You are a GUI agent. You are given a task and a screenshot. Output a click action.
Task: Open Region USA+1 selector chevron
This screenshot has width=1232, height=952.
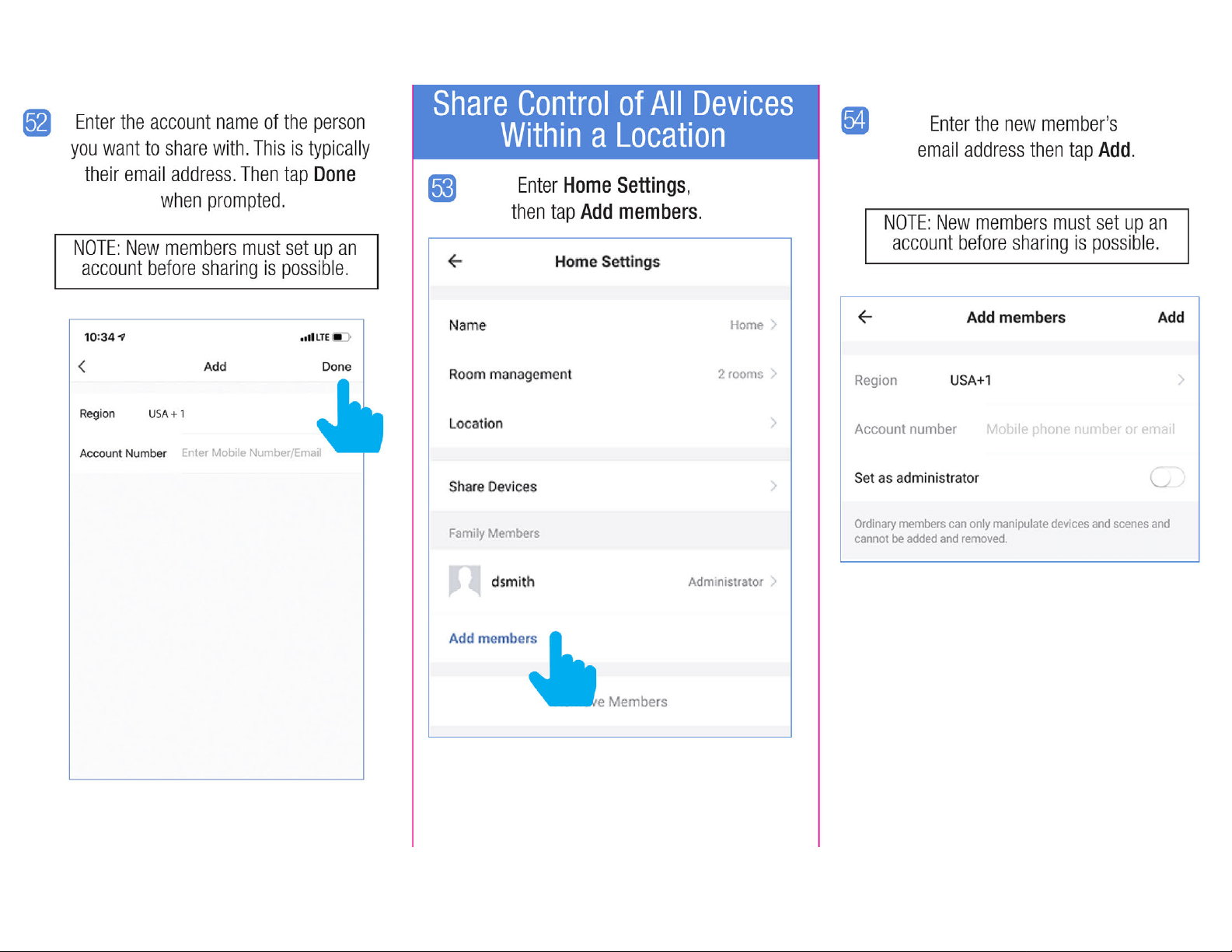pos(1181,380)
